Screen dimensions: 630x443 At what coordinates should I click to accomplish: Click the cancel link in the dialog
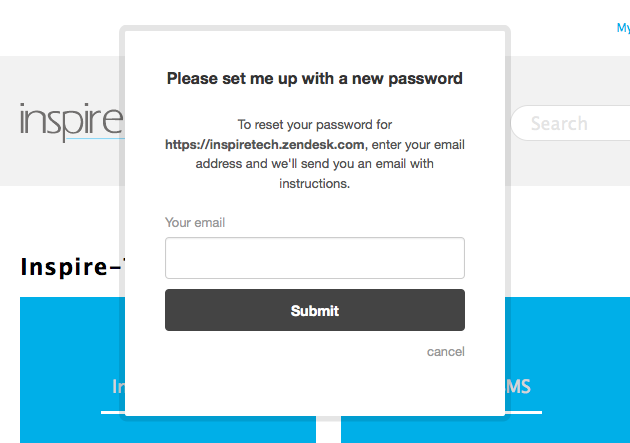(445, 351)
